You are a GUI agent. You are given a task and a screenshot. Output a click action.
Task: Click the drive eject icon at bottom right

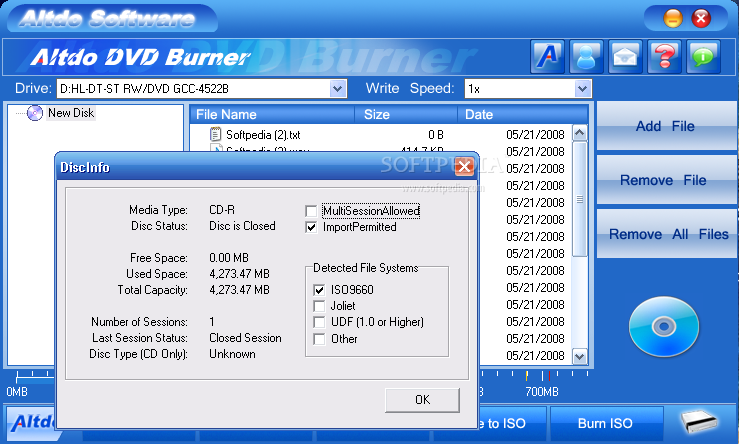(x=700, y=421)
